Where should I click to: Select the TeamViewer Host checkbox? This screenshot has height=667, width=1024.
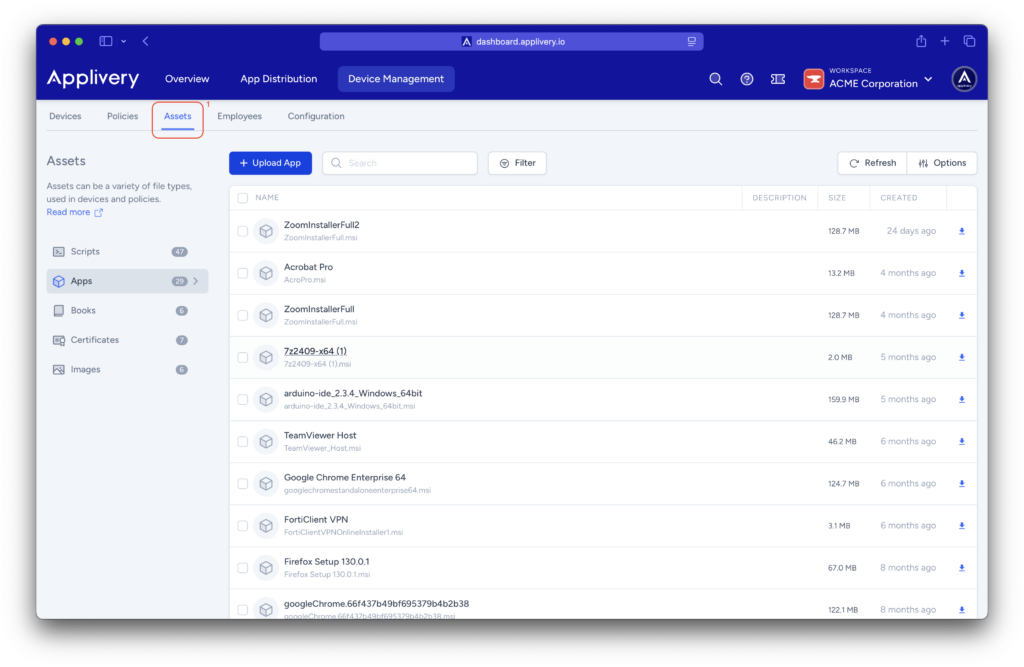click(x=243, y=442)
